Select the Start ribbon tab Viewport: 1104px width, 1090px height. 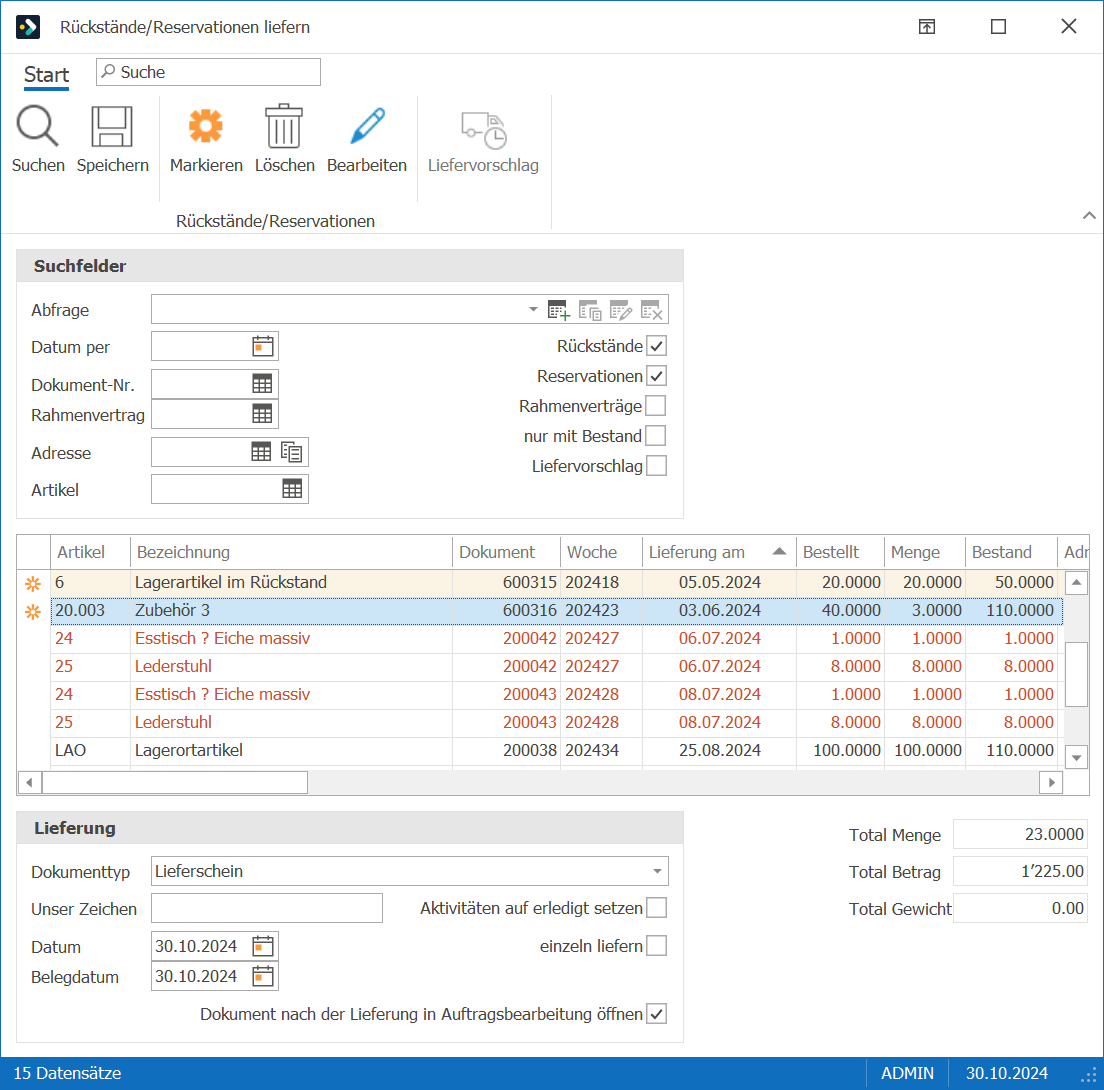click(46, 75)
